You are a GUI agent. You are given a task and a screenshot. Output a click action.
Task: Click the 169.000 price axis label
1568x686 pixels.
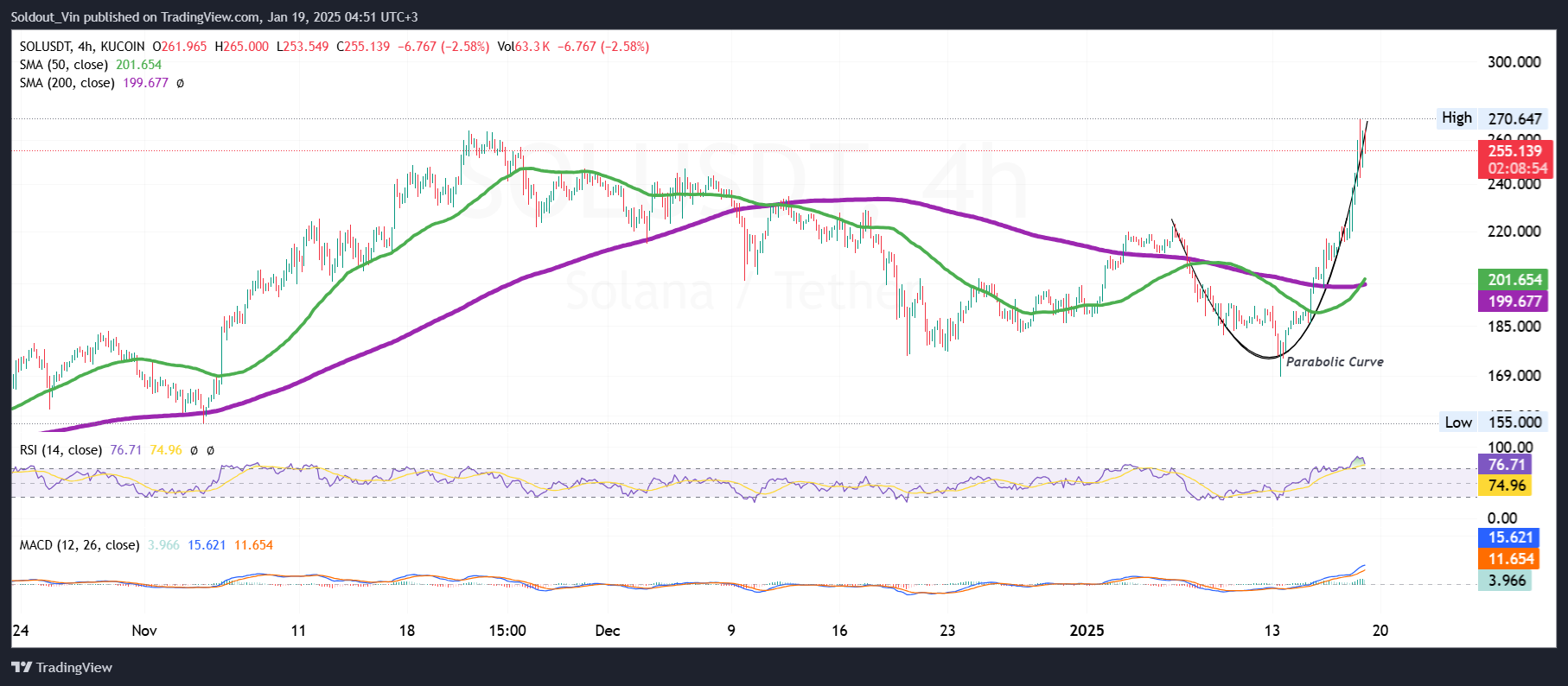click(x=1514, y=376)
